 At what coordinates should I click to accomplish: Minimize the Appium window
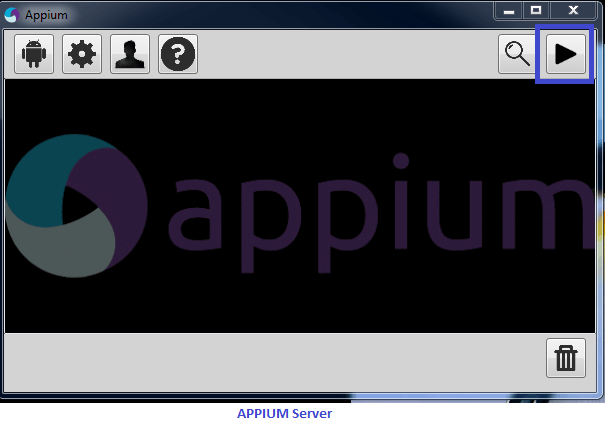(509, 10)
